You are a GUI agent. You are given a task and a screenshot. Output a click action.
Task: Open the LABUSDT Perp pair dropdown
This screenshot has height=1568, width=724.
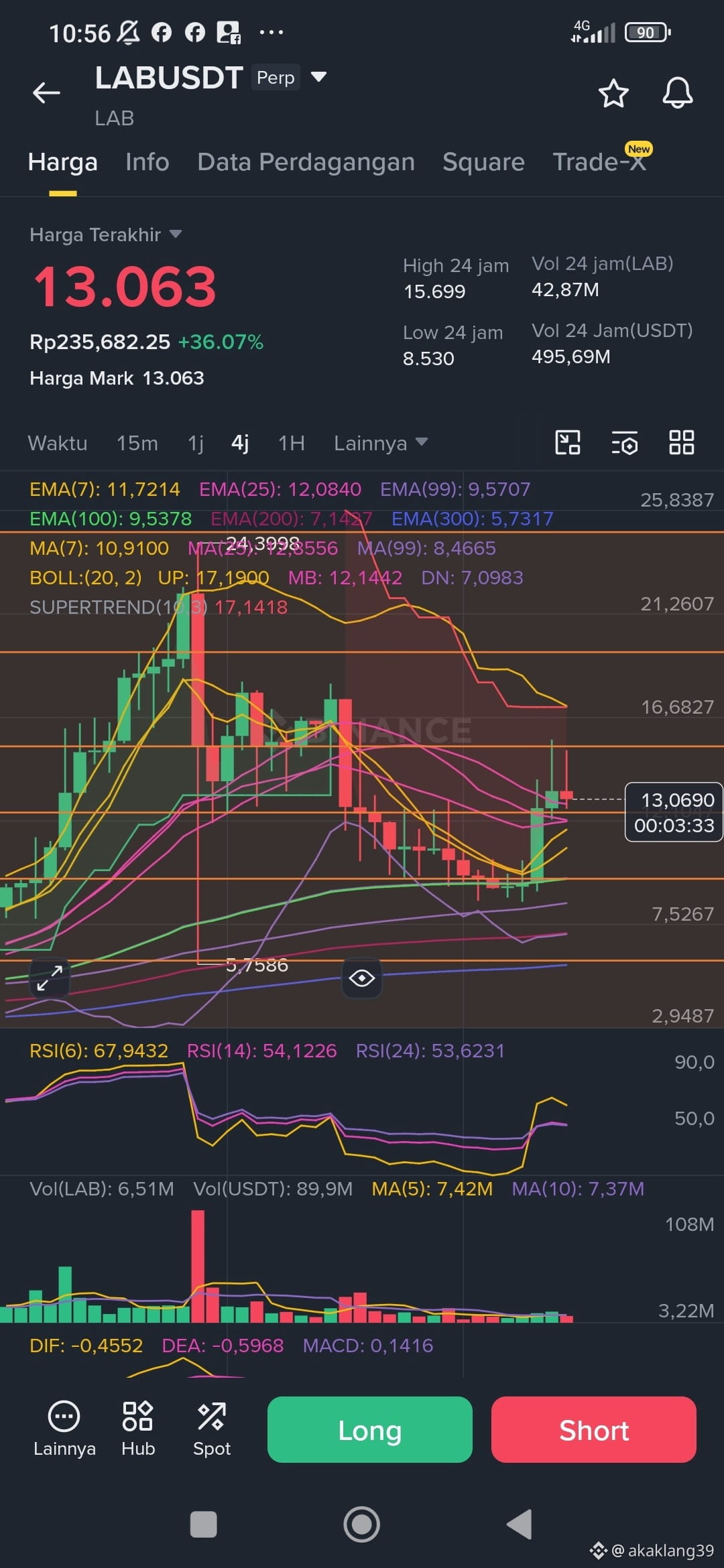(318, 77)
